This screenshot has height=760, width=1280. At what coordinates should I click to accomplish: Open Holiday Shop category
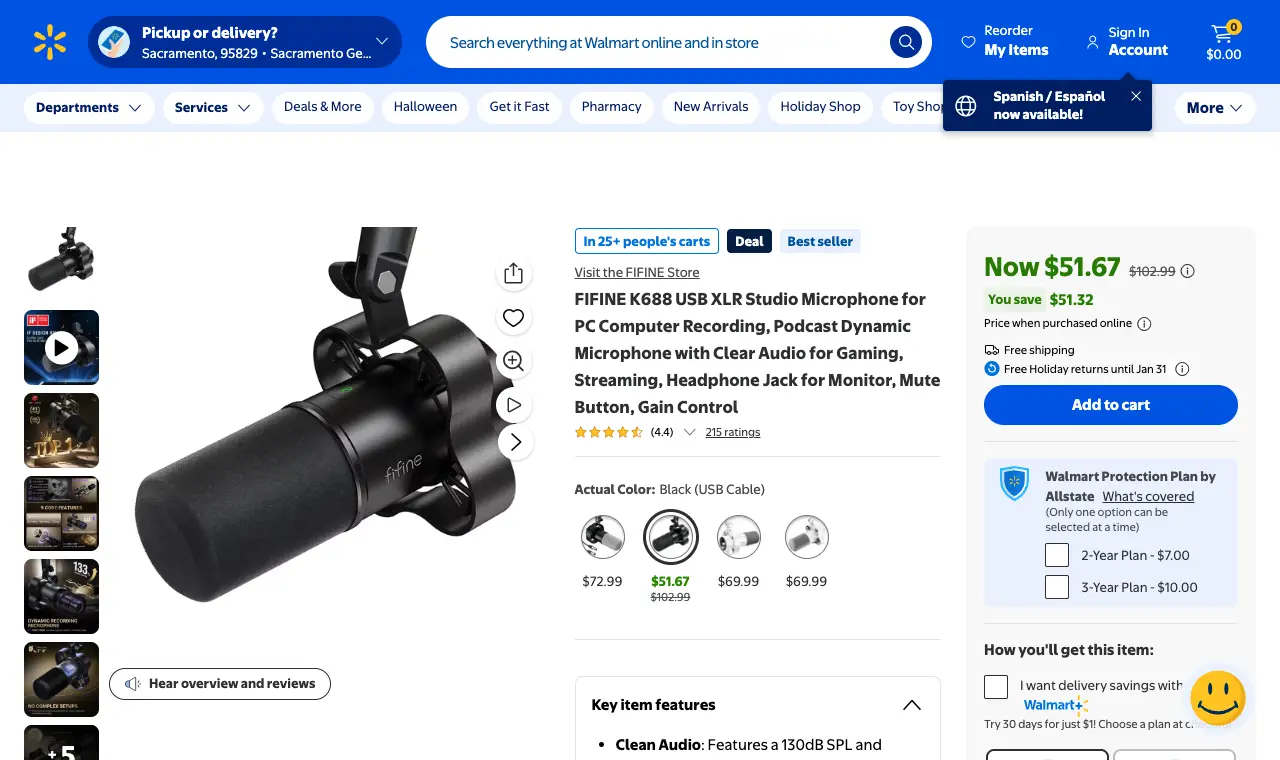[820, 107]
